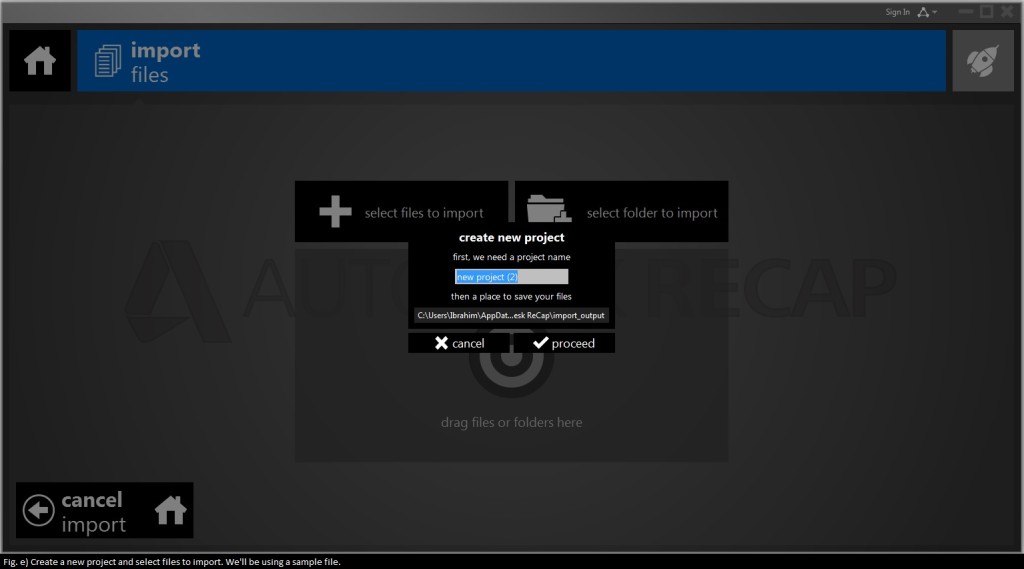Click the plus icon to add files
The width and height of the screenshot is (1024, 569).
(x=335, y=212)
